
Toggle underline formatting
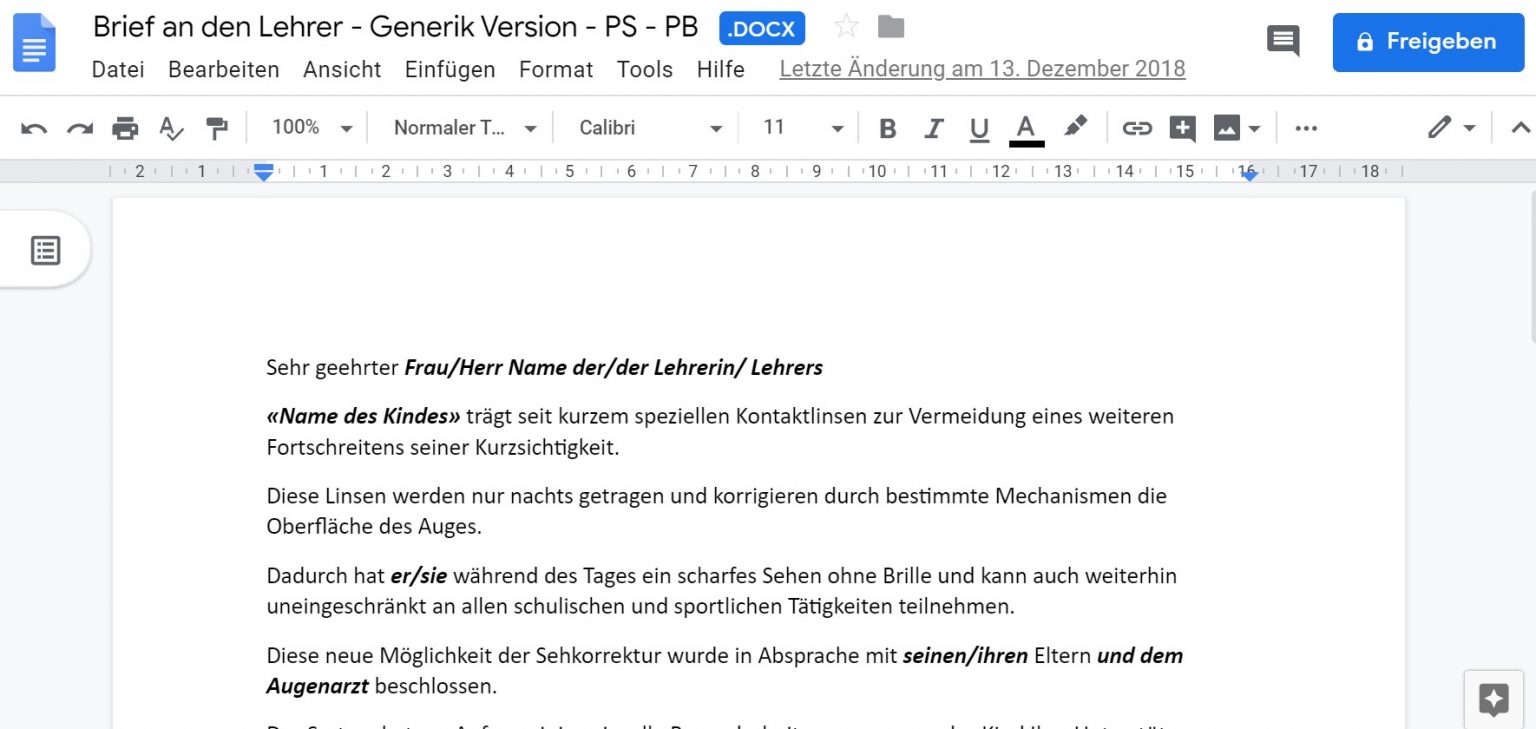979,128
